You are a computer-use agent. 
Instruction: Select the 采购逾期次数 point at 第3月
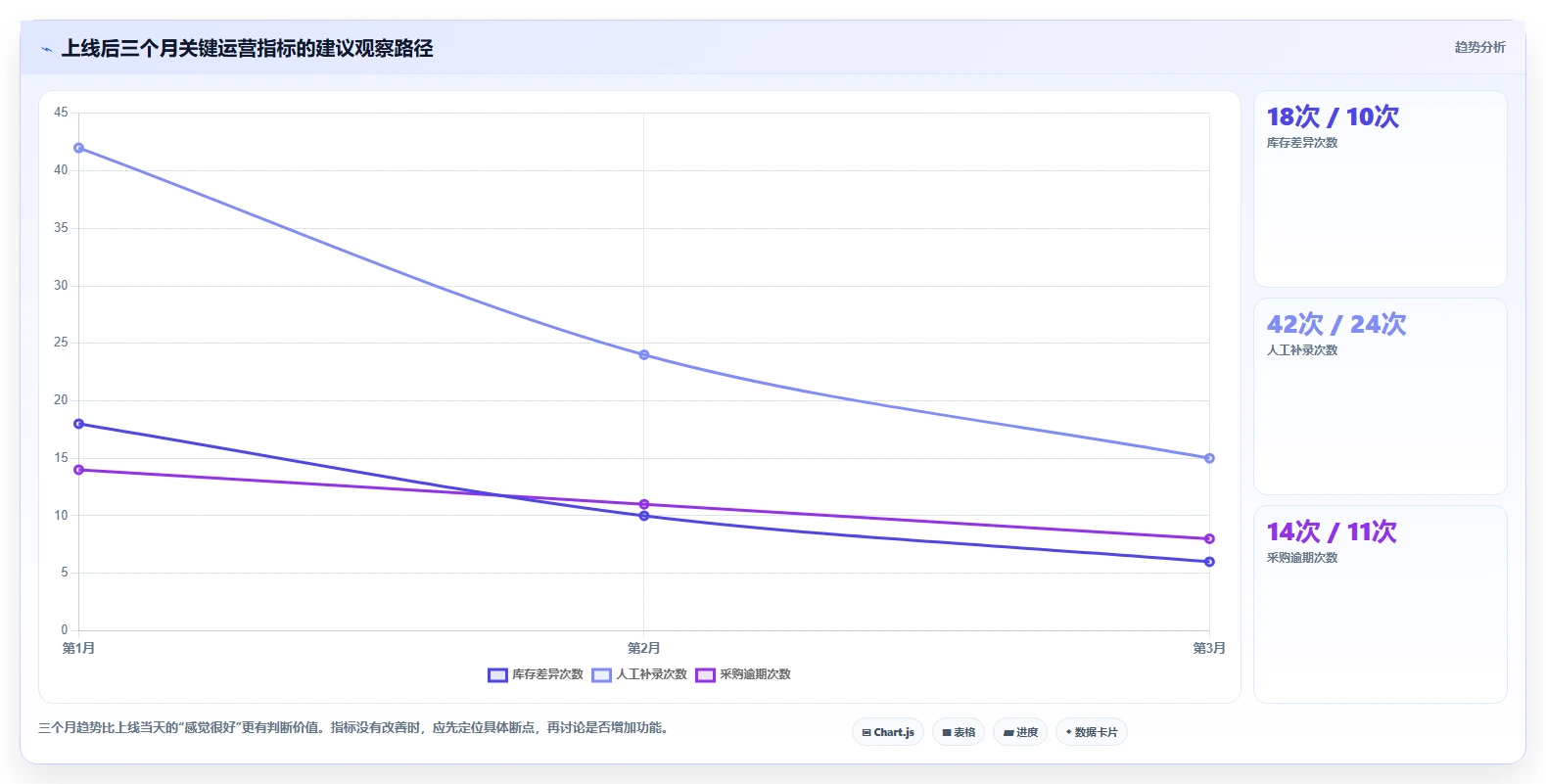pyautogui.click(x=1209, y=538)
